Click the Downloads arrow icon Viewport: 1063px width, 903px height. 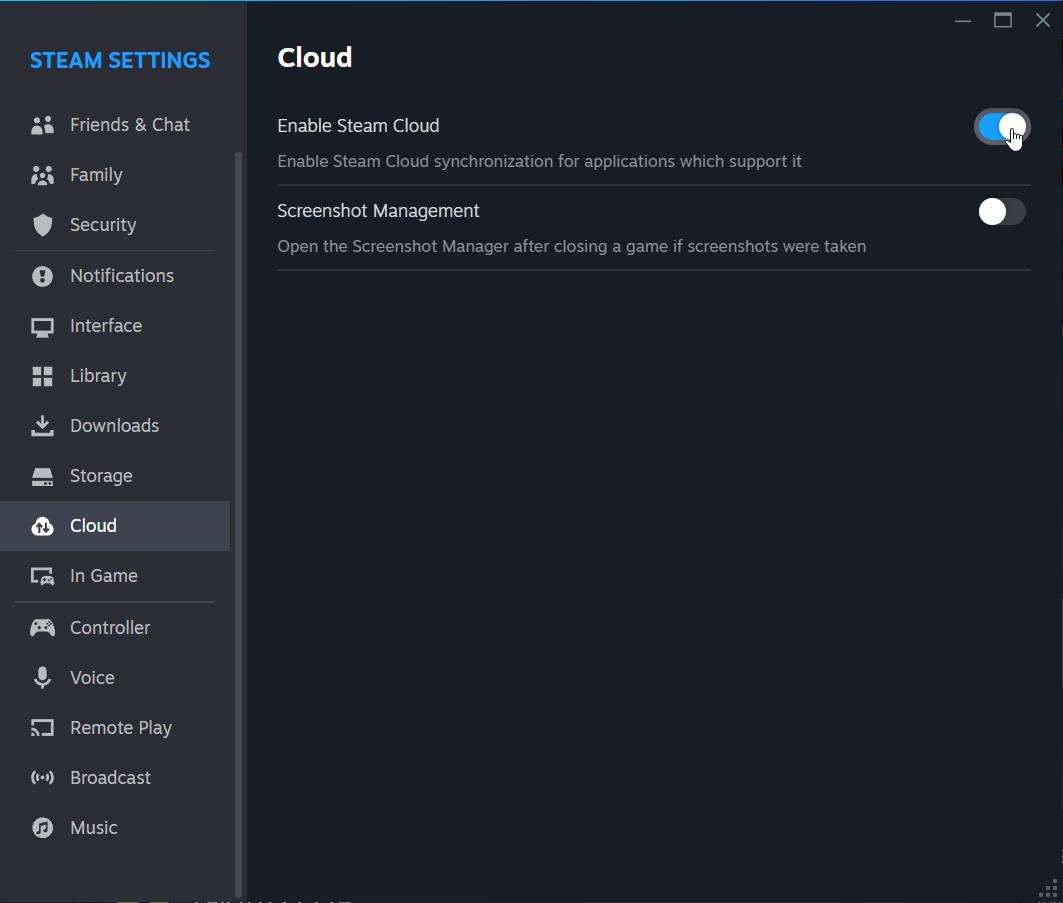42,426
